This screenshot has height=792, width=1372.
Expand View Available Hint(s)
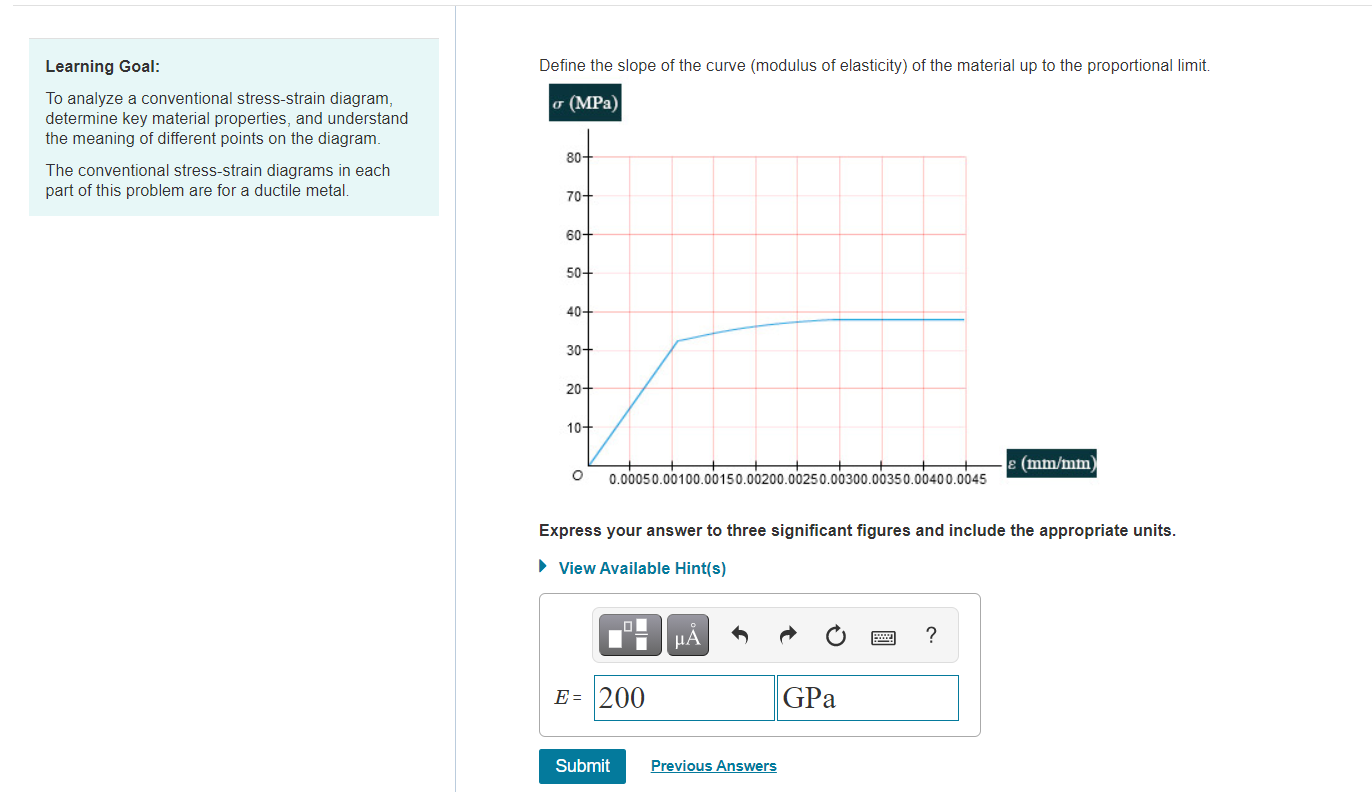(642, 567)
